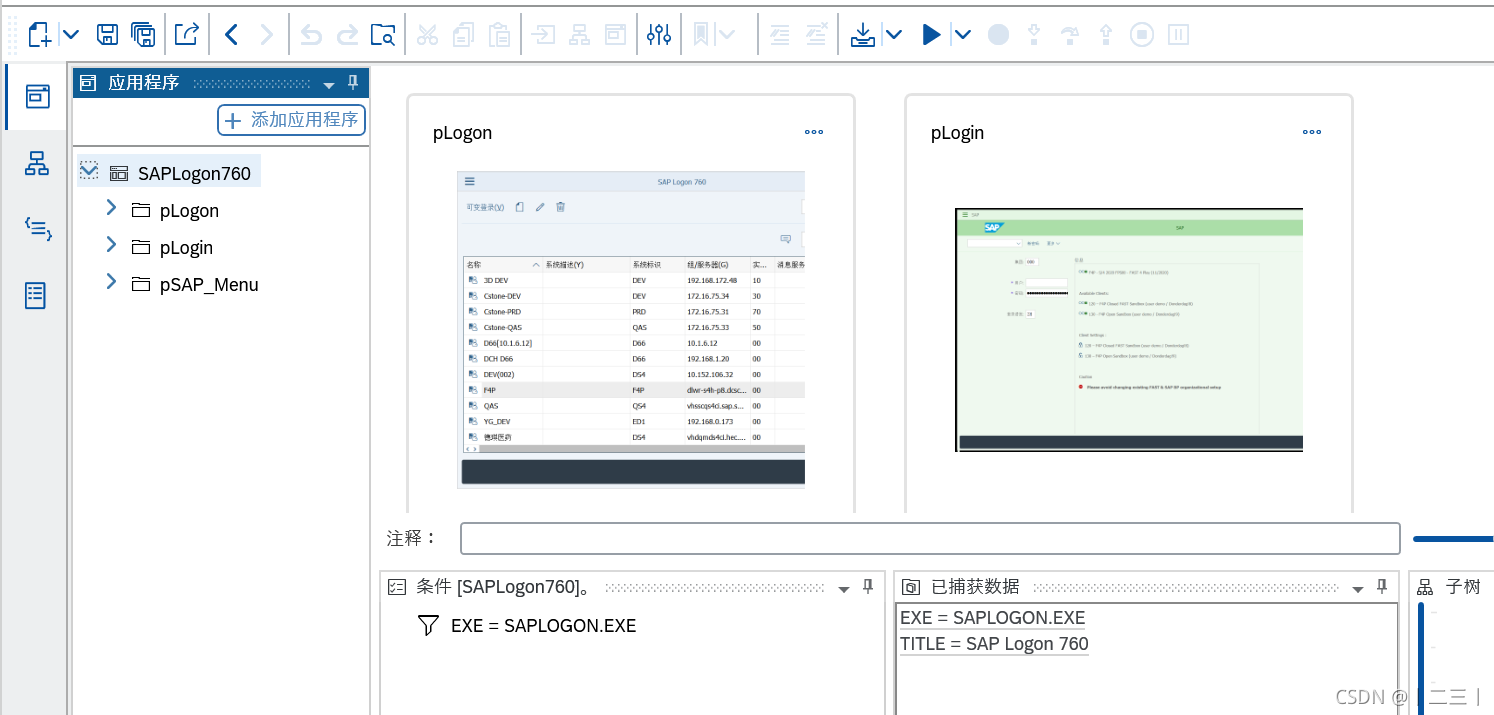This screenshot has width=1494, height=715.
Task: Click the clipboard paste icon
Action: point(499,35)
